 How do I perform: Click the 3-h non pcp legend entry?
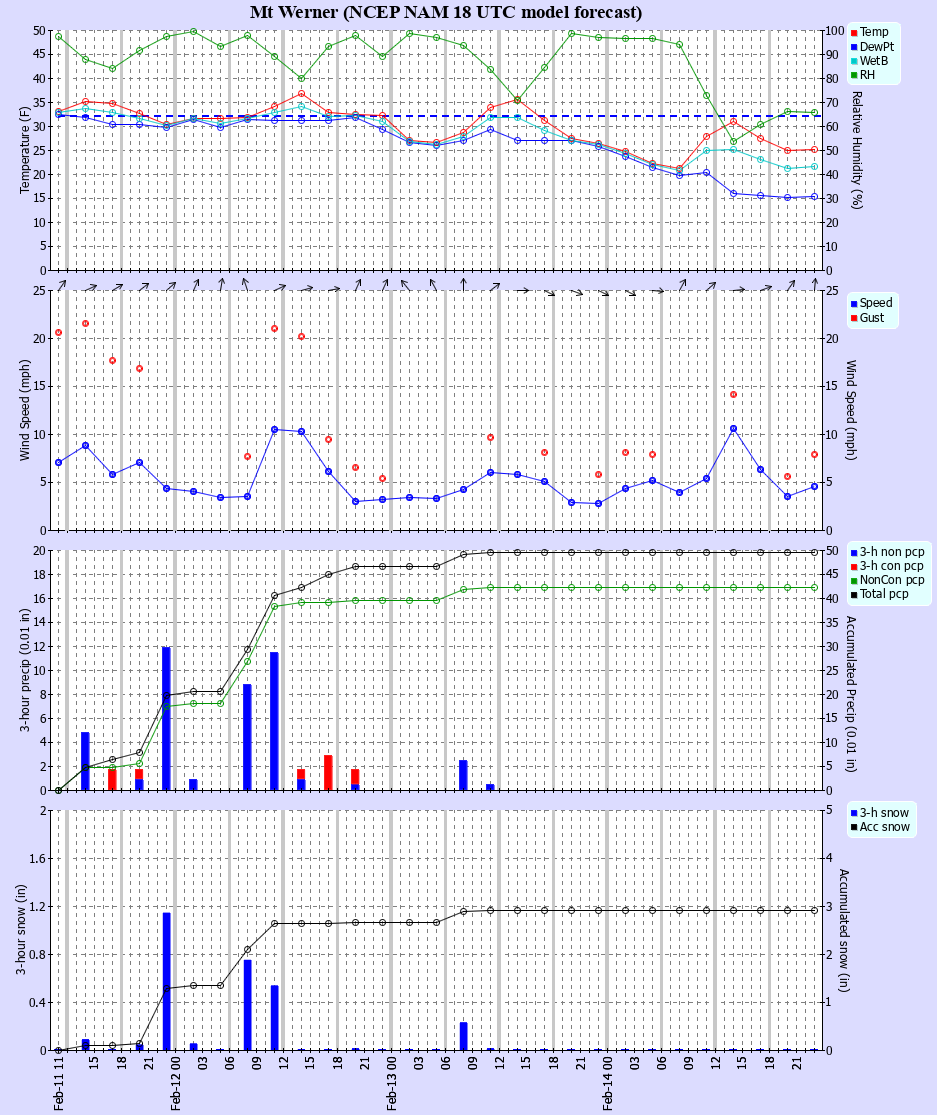pyautogui.click(x=889, y=552)
